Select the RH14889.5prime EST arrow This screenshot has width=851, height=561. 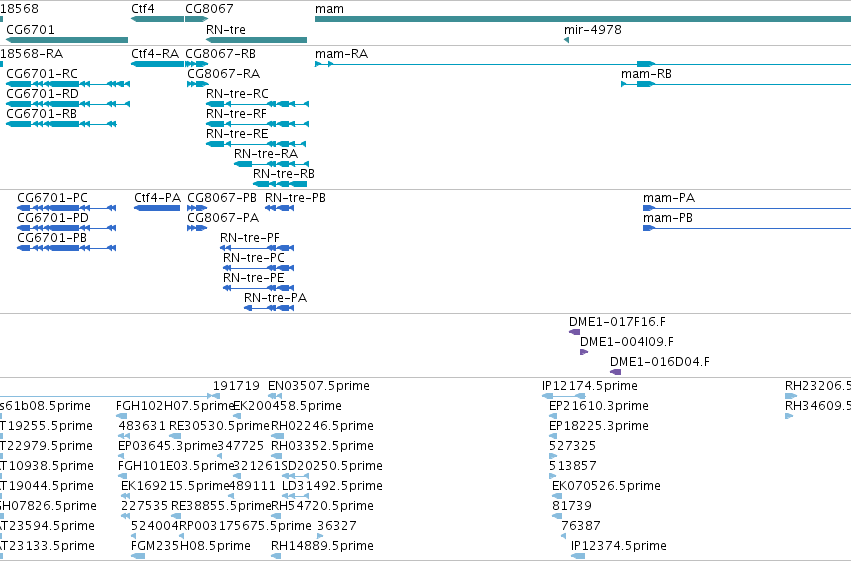[x=276, y=556]
